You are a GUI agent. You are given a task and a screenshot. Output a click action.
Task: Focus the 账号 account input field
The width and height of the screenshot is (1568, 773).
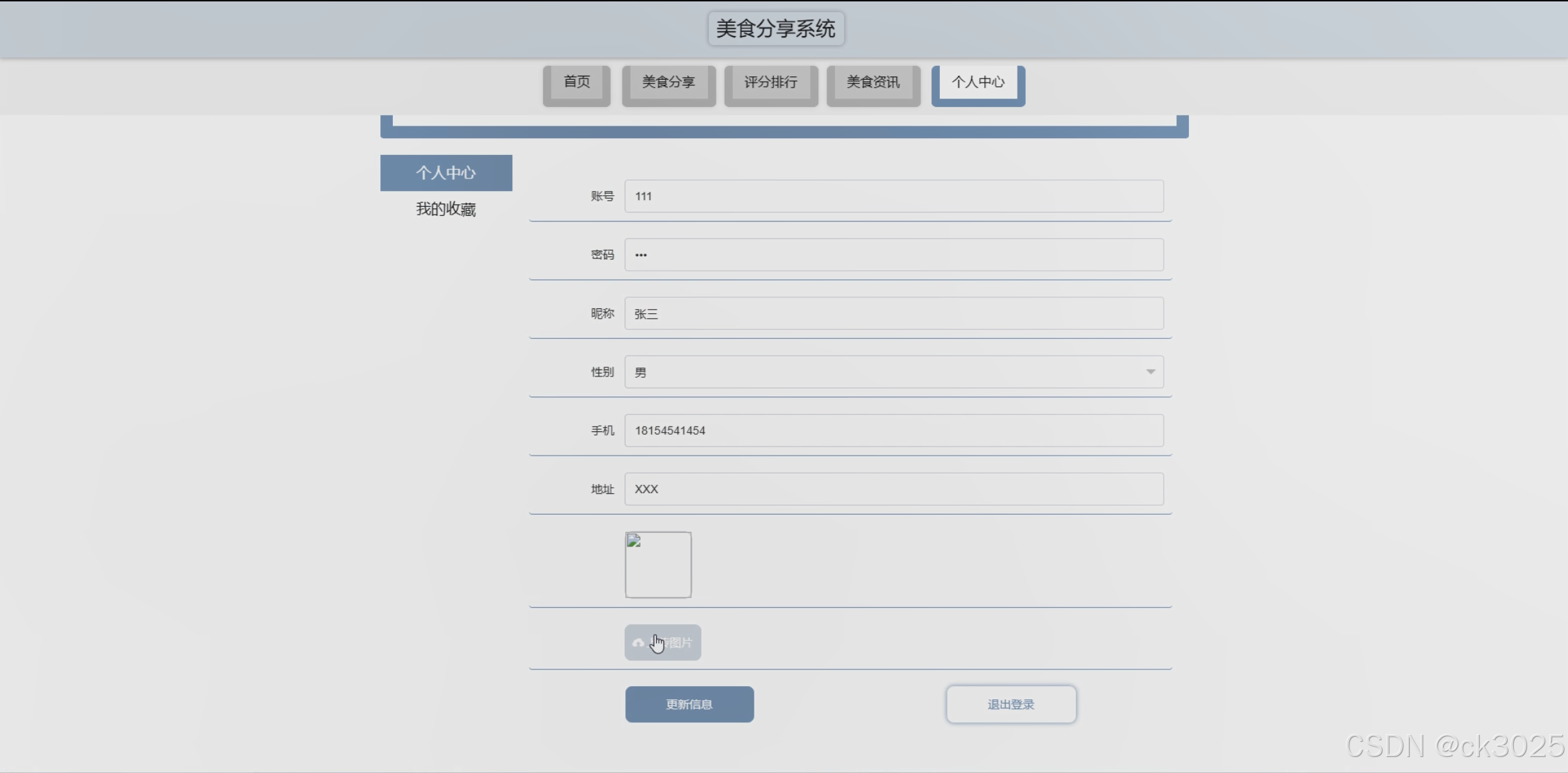coord(893,197)
